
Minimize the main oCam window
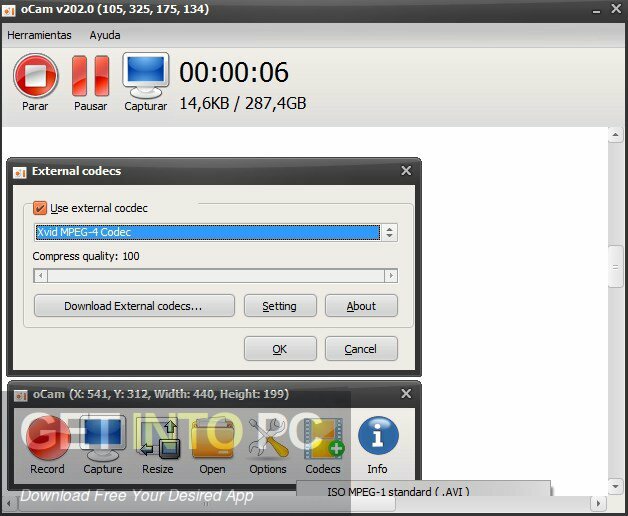(x=597, y=10)
